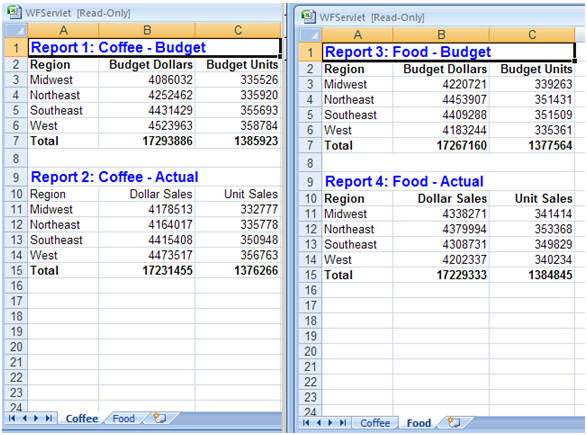Select row 7 header in the left workbook
The height and width of the screenshot is (435, 587).
pos(16,141)
